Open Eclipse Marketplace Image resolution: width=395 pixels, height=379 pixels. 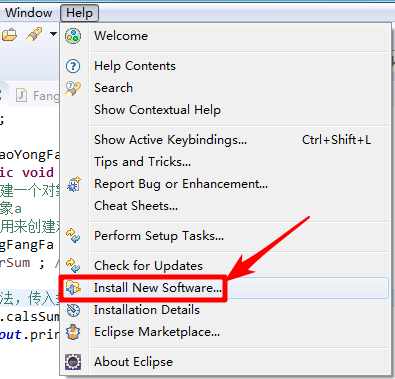[x=225, y=332]
